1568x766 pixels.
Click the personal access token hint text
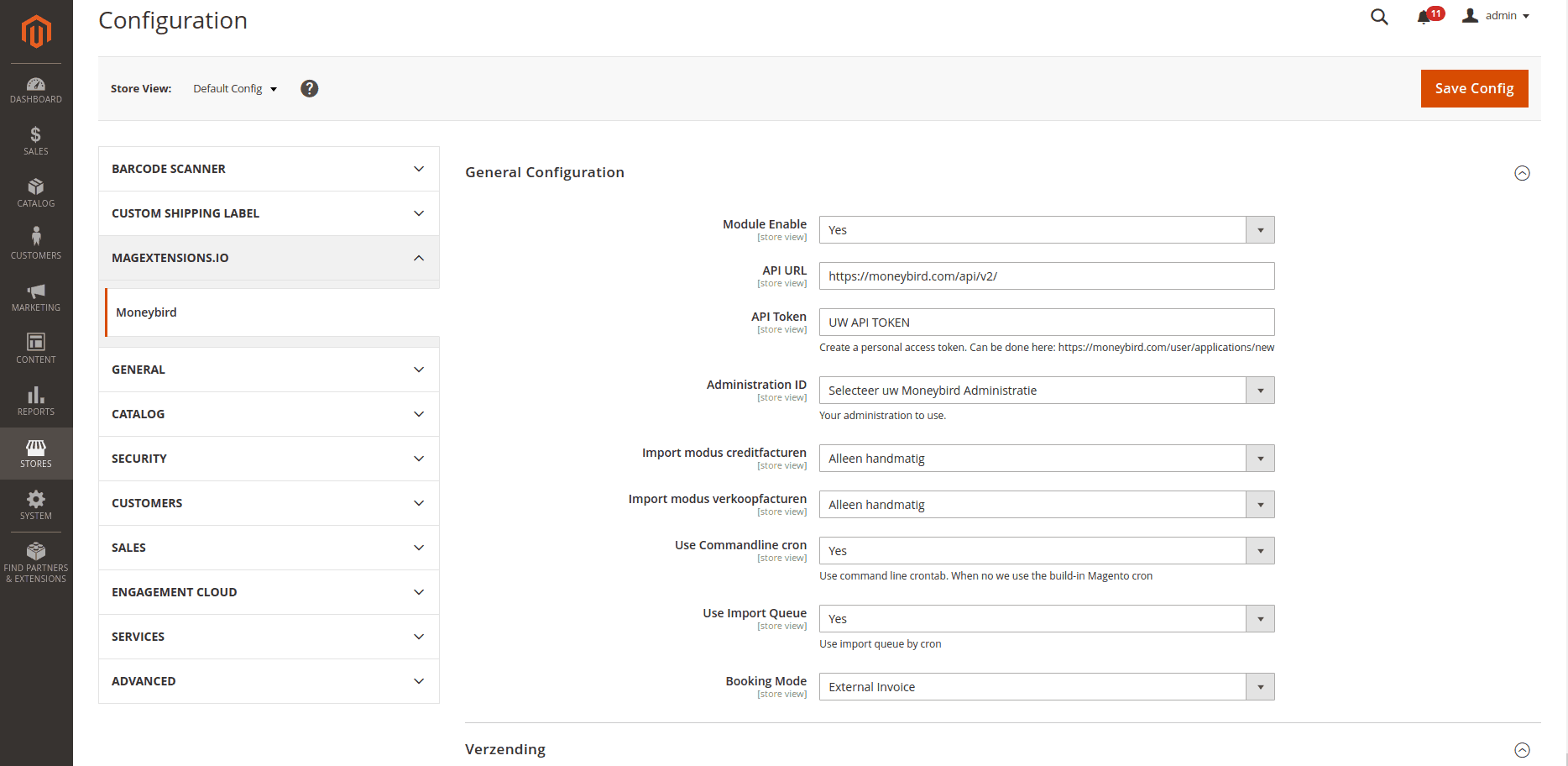[1047, 348]
